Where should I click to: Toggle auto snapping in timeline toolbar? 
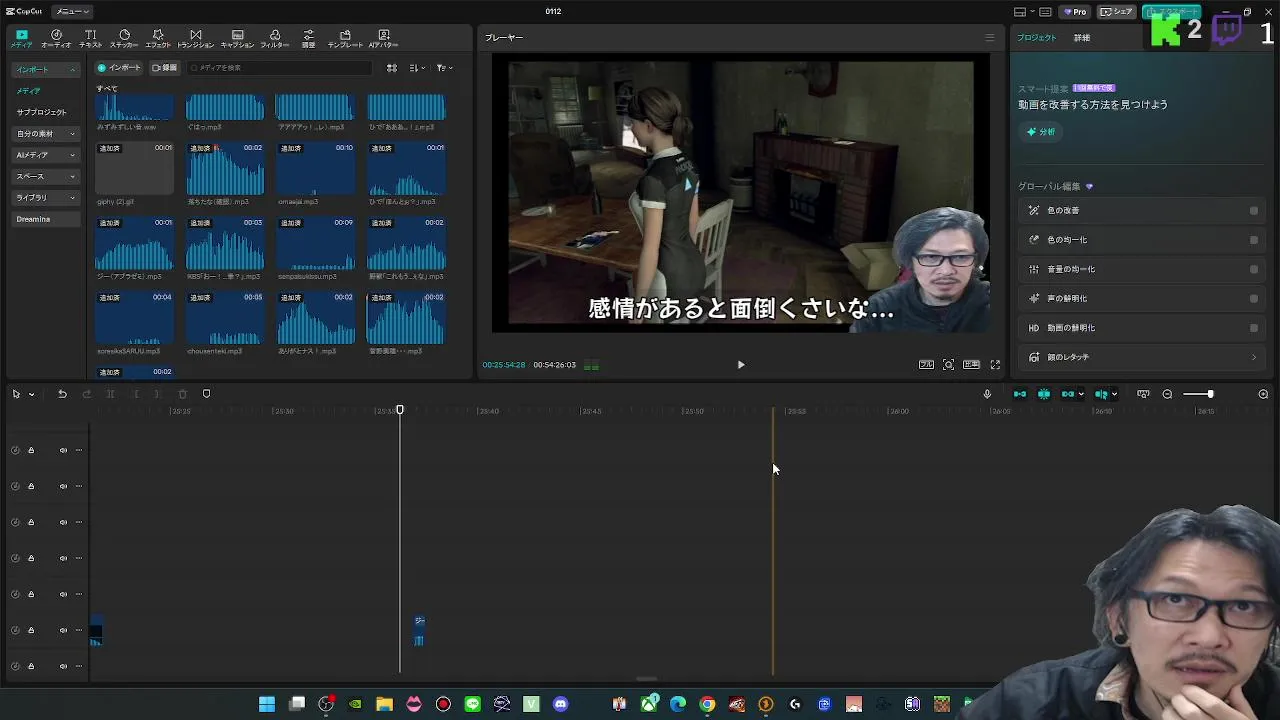(x=1044, y=394)
